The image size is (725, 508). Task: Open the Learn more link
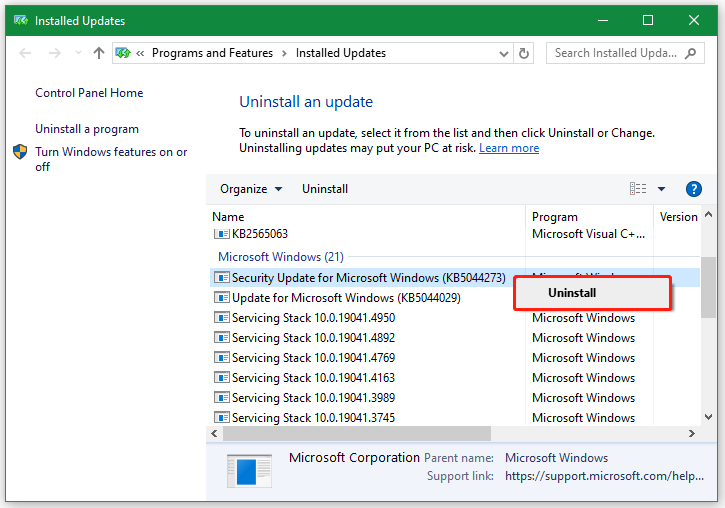[509, 148]
